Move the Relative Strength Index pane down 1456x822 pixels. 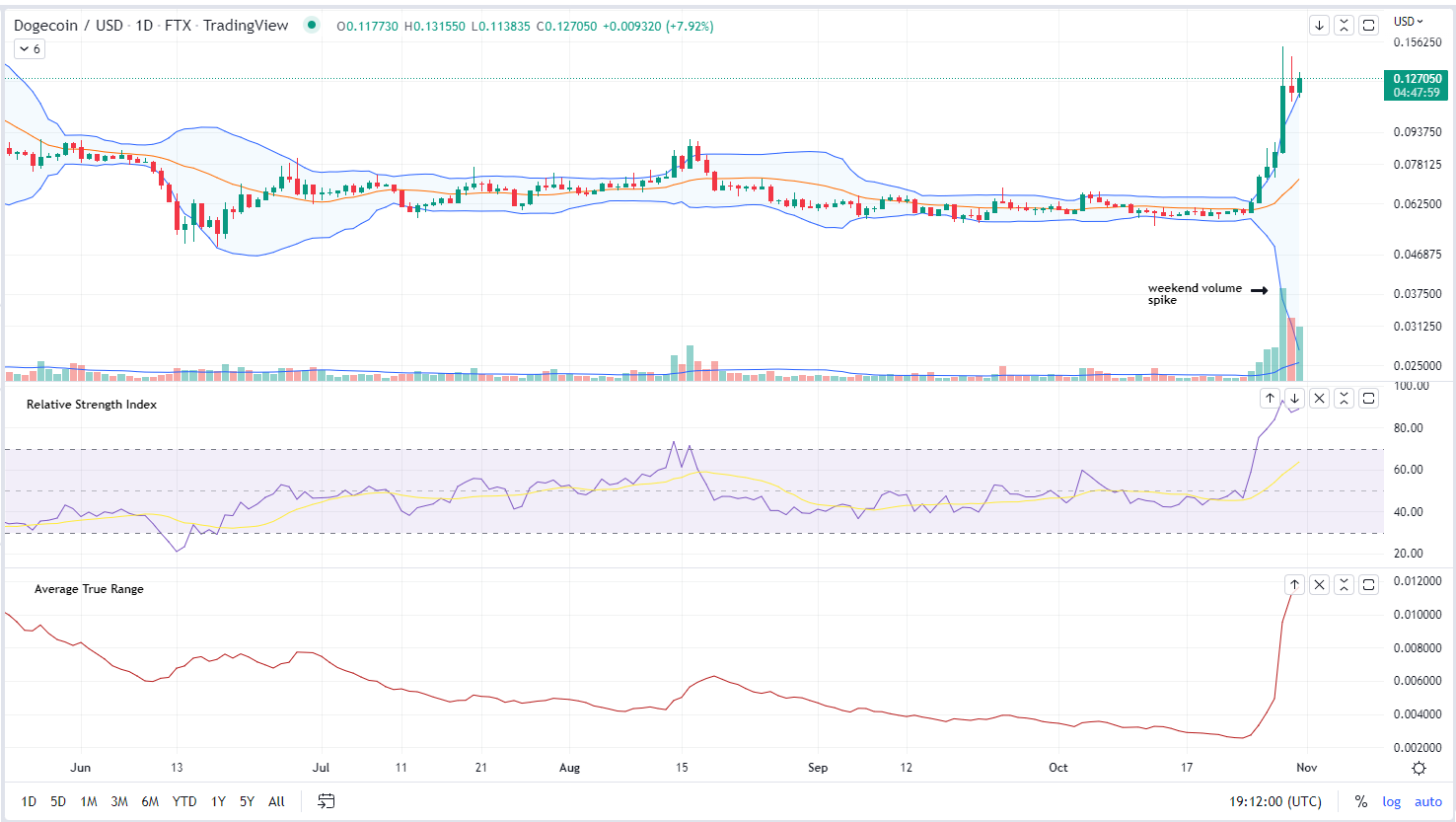pyautogui.click(x=1294, y=398)
